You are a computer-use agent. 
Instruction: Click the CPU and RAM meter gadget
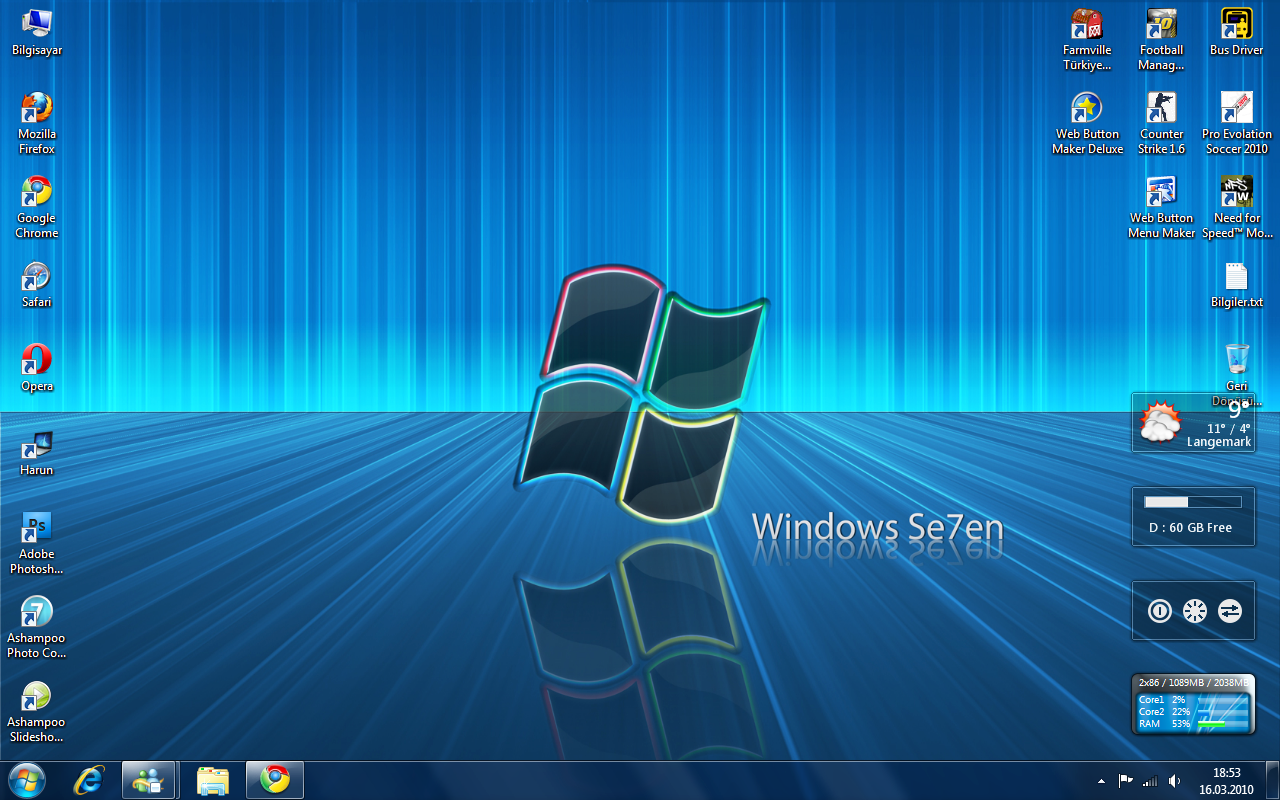[x=1193, y=705]
